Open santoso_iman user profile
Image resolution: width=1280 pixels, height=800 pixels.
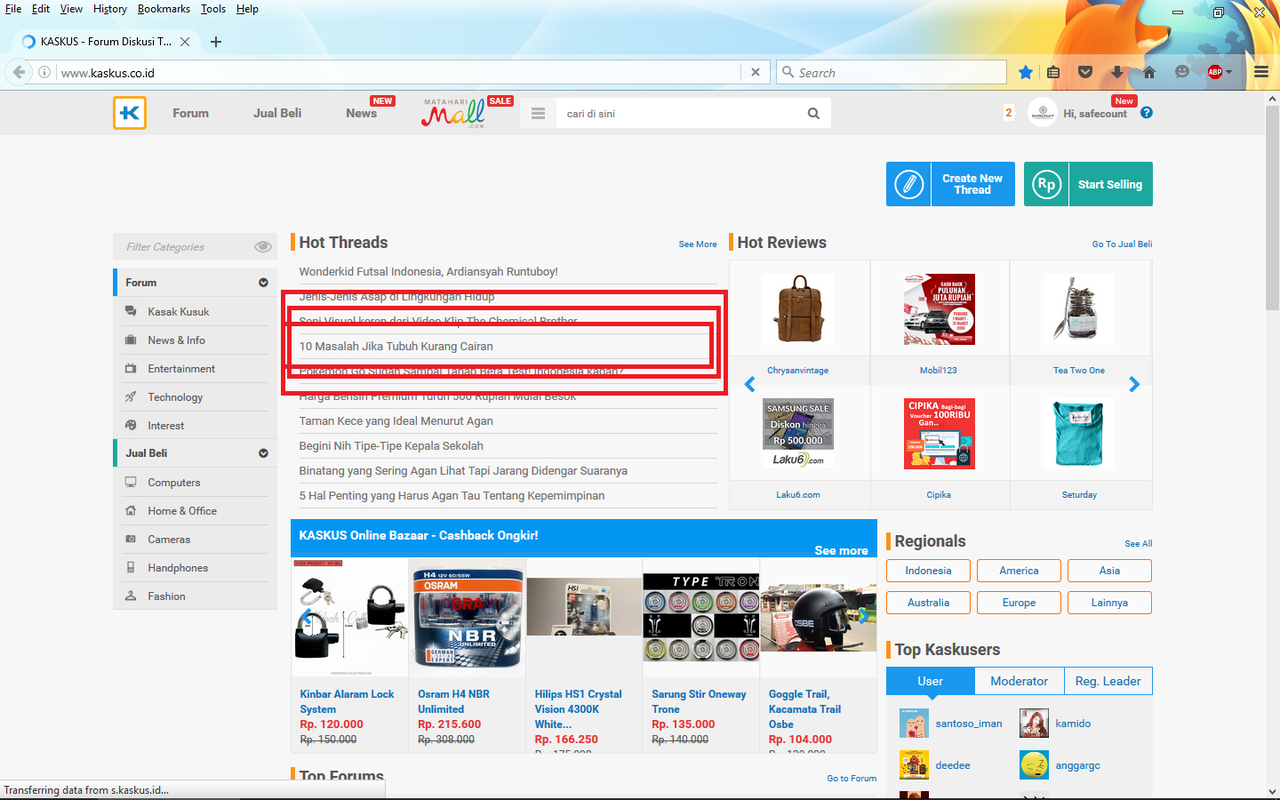(968, 723)
